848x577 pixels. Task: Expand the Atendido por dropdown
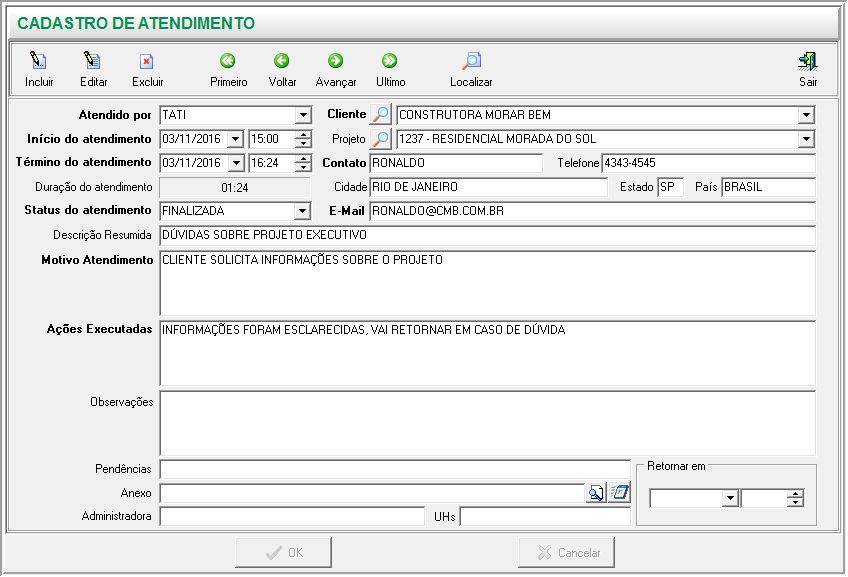[303, 115]
